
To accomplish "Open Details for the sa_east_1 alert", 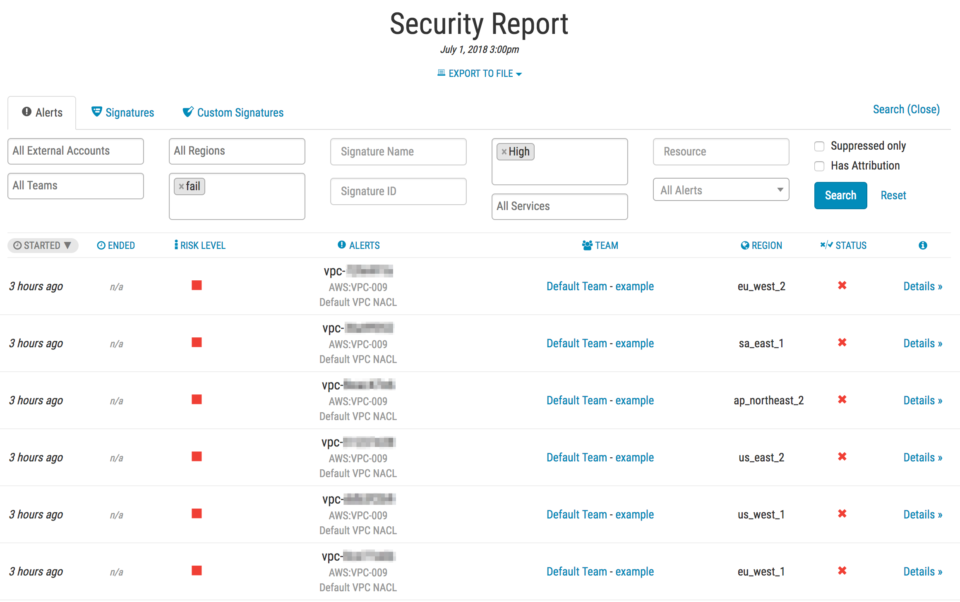I will point(922,343).
